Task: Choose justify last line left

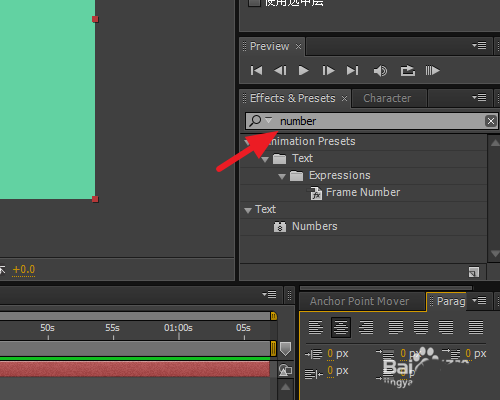Action: (x=396, y=327)
